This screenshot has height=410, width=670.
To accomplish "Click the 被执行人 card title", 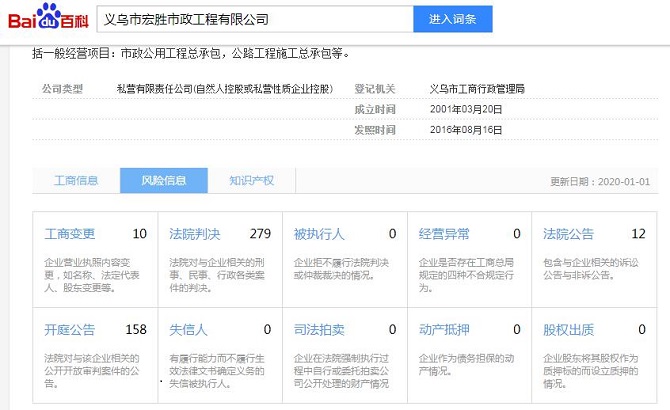I will coord(319,235).
